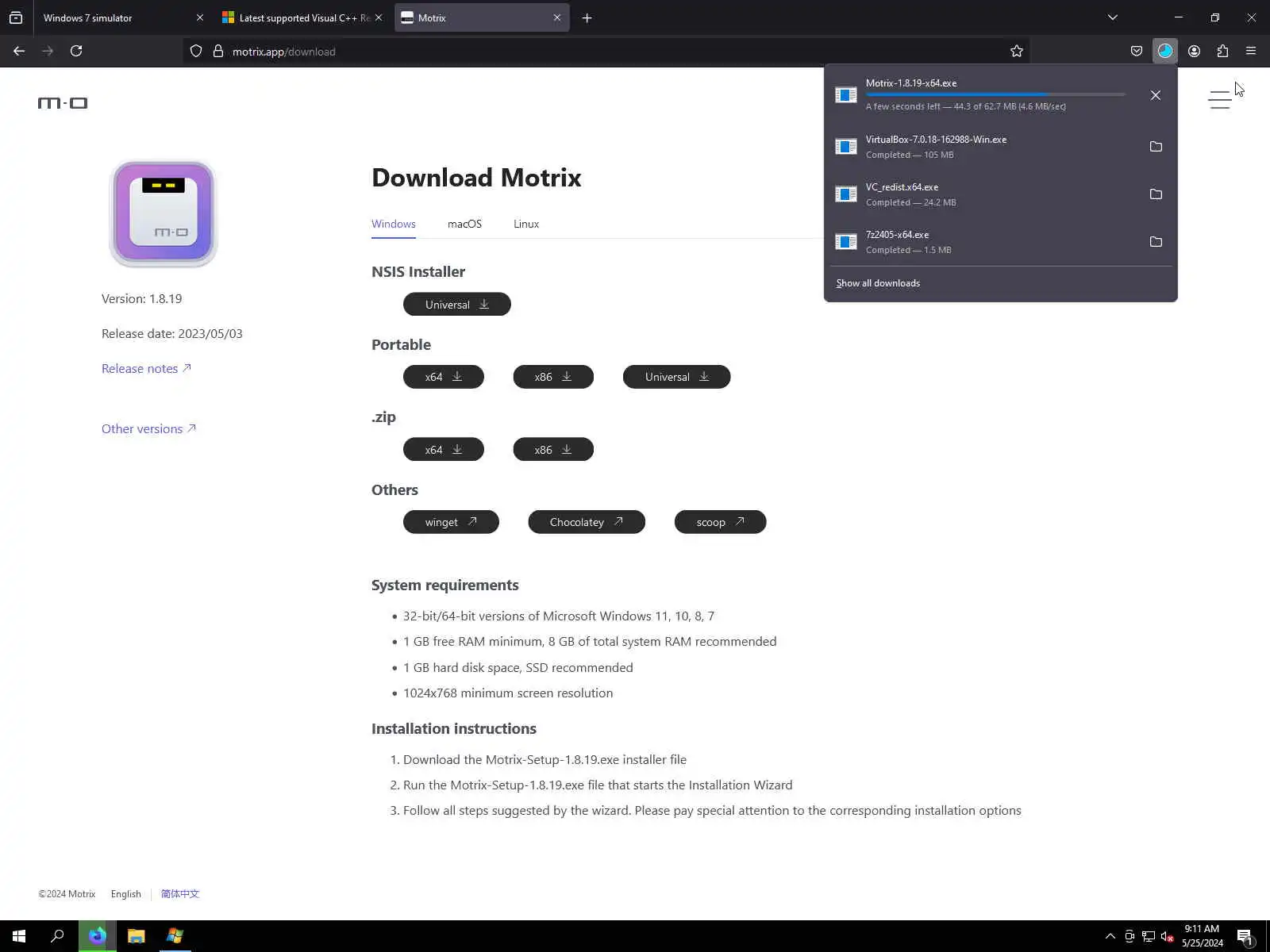Click the Motrix m-o logo in header
Image resolution: width=1270 pixels, height=952 pixels.
tap(63, 103)
